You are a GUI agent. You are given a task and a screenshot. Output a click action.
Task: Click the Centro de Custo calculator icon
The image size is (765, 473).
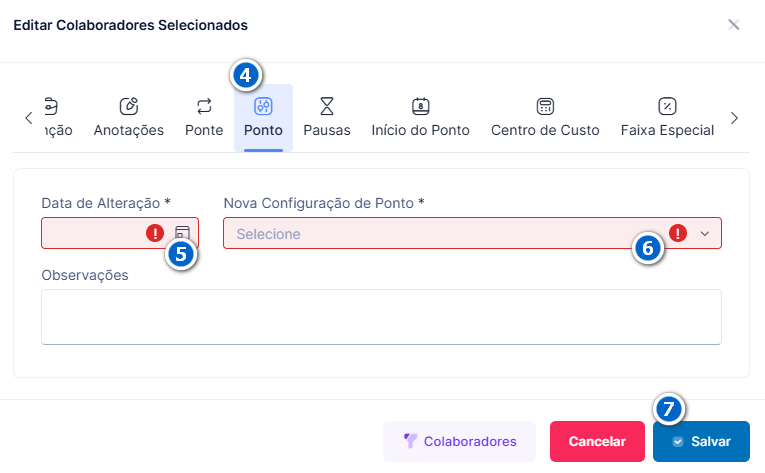tap(545, 106)
